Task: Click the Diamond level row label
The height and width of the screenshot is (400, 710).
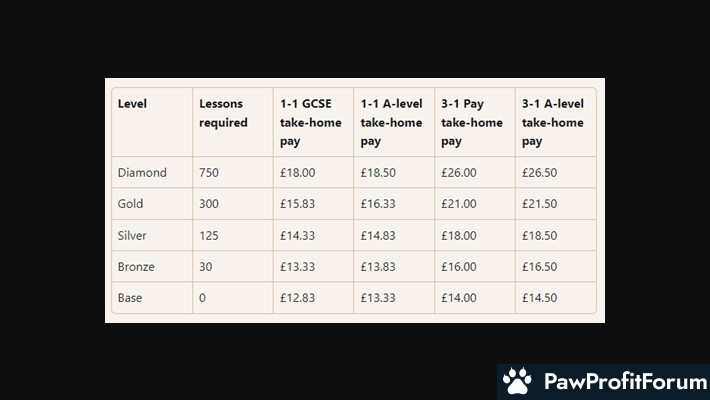Action: tap(142, 173)
